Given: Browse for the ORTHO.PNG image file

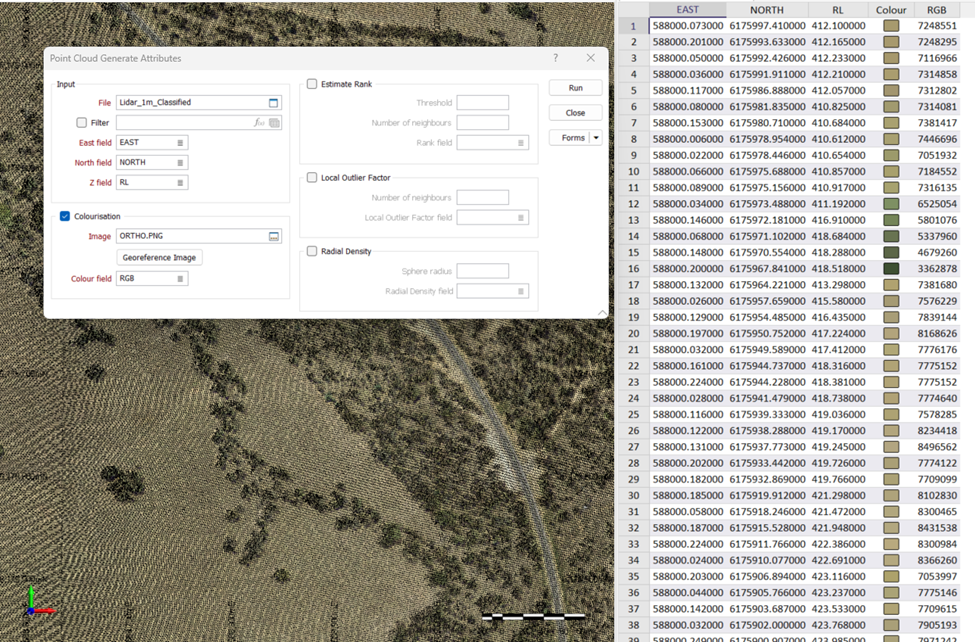Looking at the screenshot, I should (273, 237).
